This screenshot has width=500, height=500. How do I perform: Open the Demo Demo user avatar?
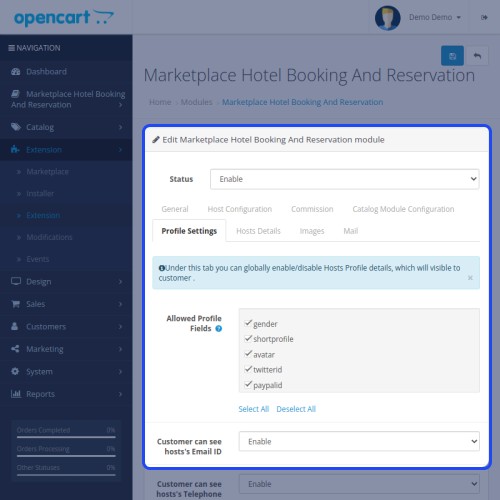click(x=387, y=18)
